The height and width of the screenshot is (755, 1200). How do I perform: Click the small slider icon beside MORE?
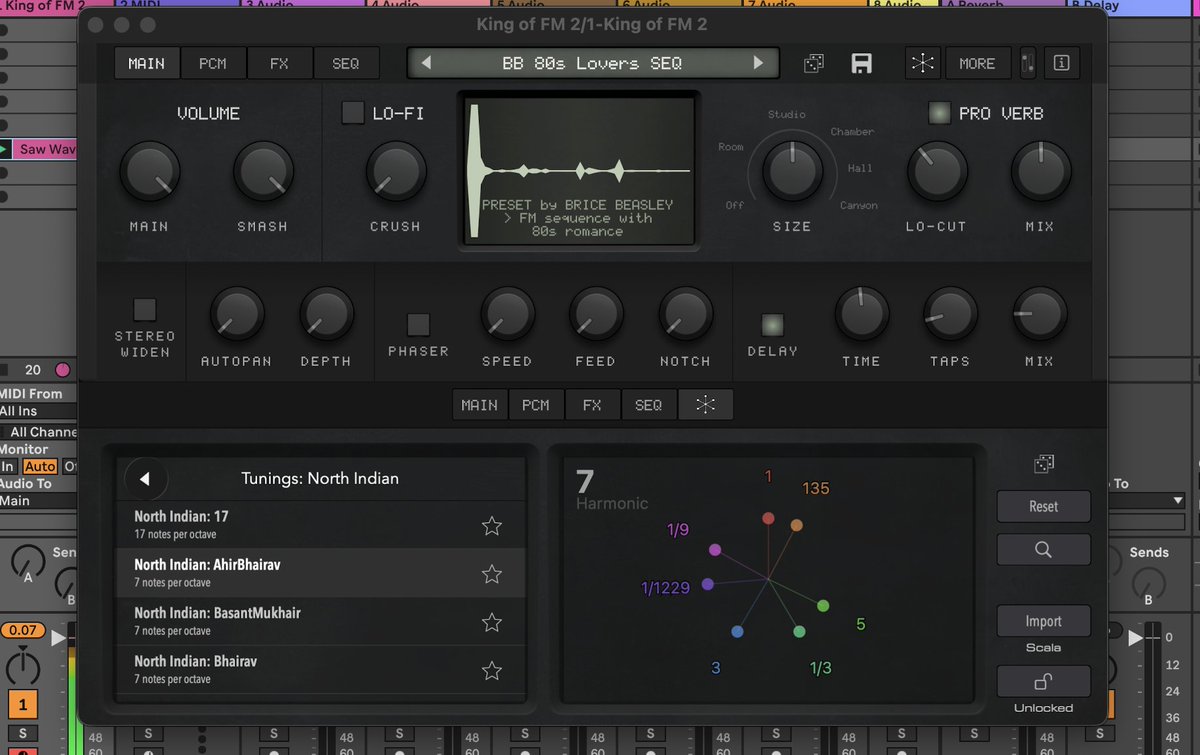pos(1027,63)
